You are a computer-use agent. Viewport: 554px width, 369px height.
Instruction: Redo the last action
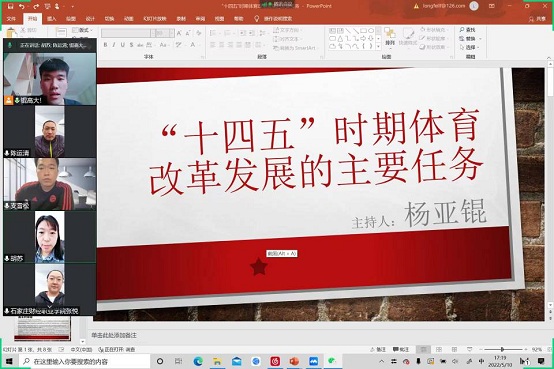pyautogui.click(x=35, y=6)
